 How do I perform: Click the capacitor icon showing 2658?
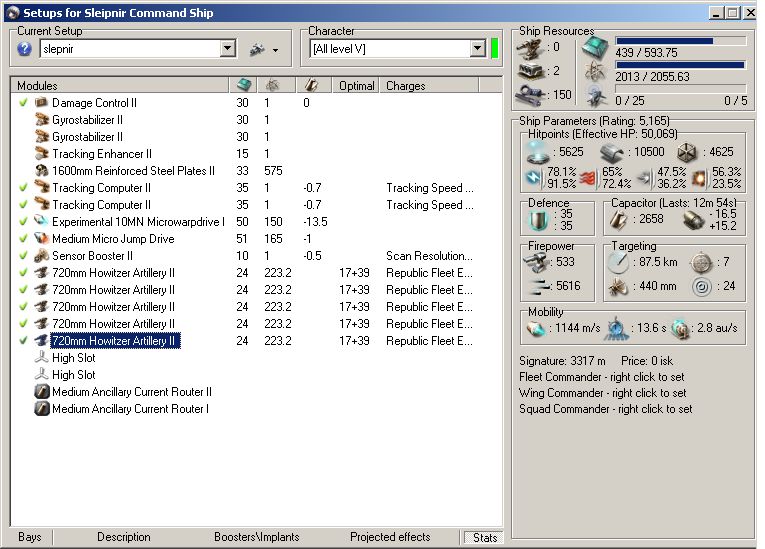click(618, 220)
